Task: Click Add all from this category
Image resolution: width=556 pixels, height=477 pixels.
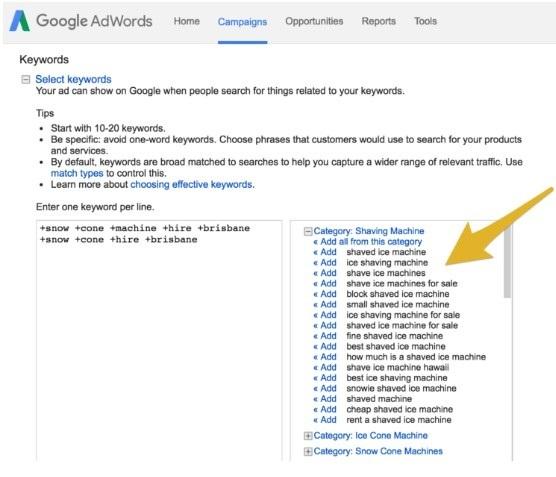Action: tap(368, 242)
